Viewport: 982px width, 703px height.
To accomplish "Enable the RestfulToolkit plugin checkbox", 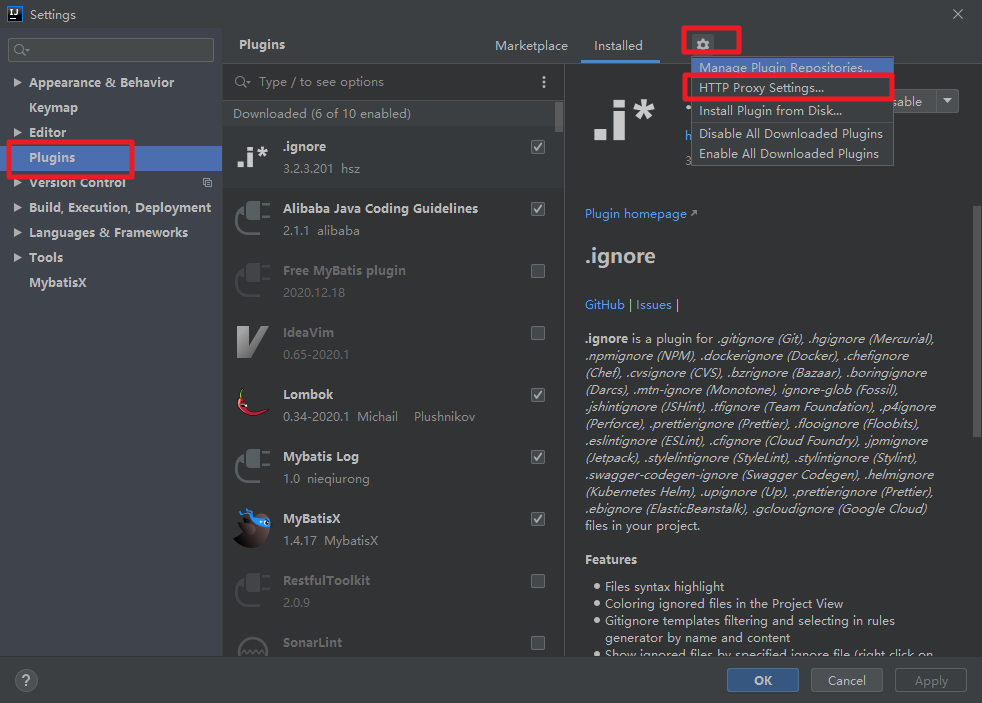I will pyautogui.click(x=538, y=581).
